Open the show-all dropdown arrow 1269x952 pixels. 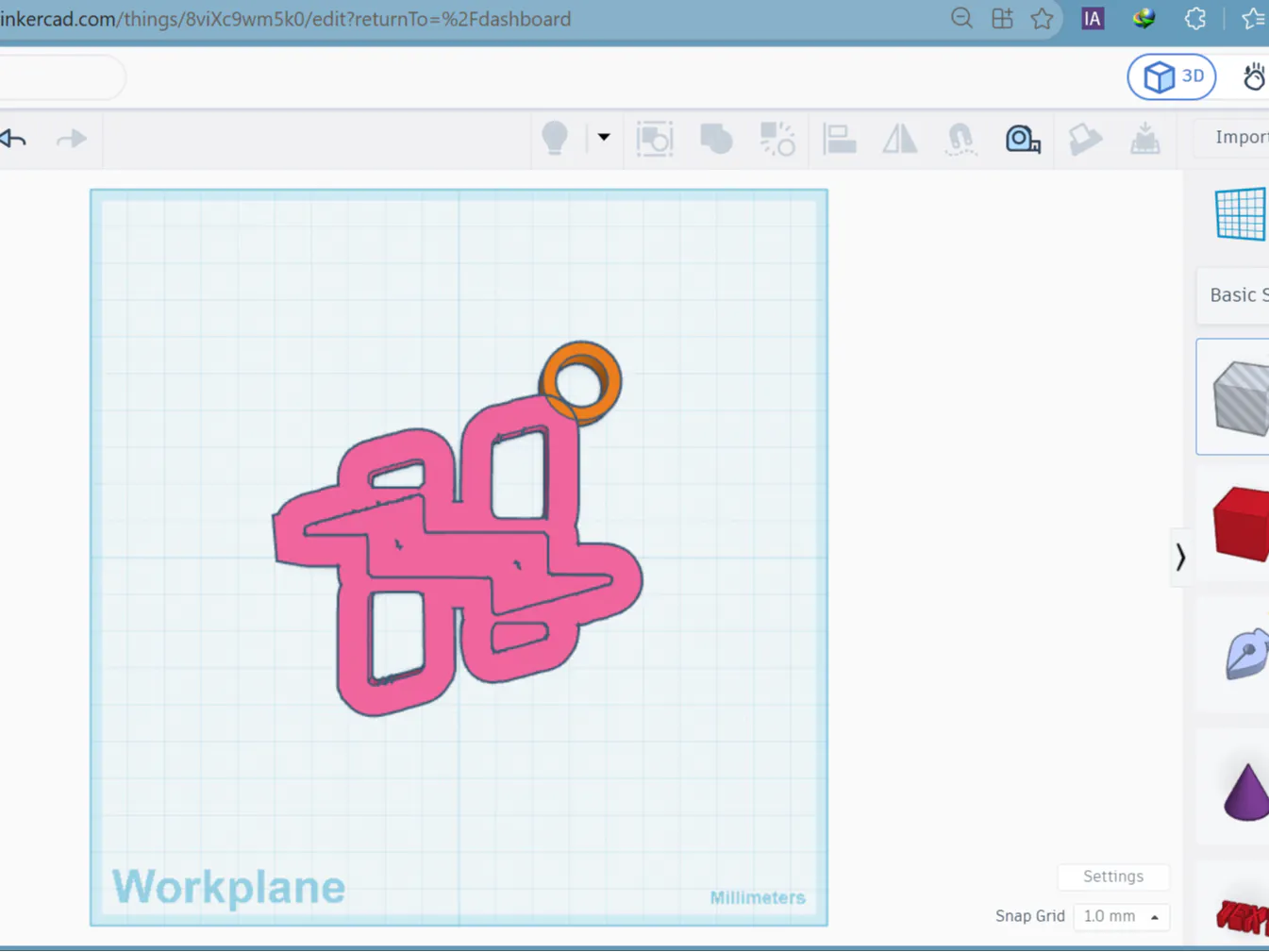604,138
